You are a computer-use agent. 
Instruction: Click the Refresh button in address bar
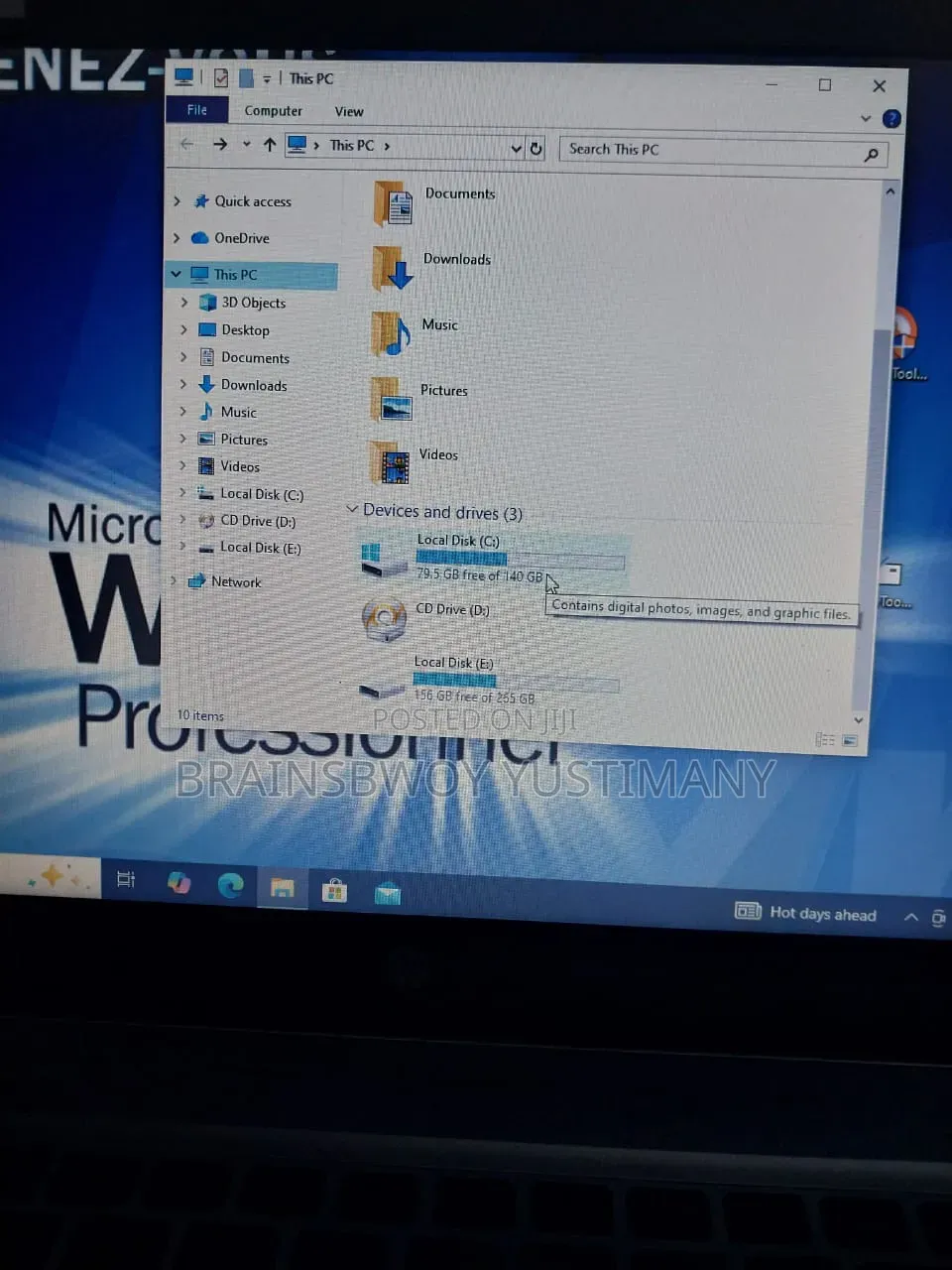(x=535, y=148)
